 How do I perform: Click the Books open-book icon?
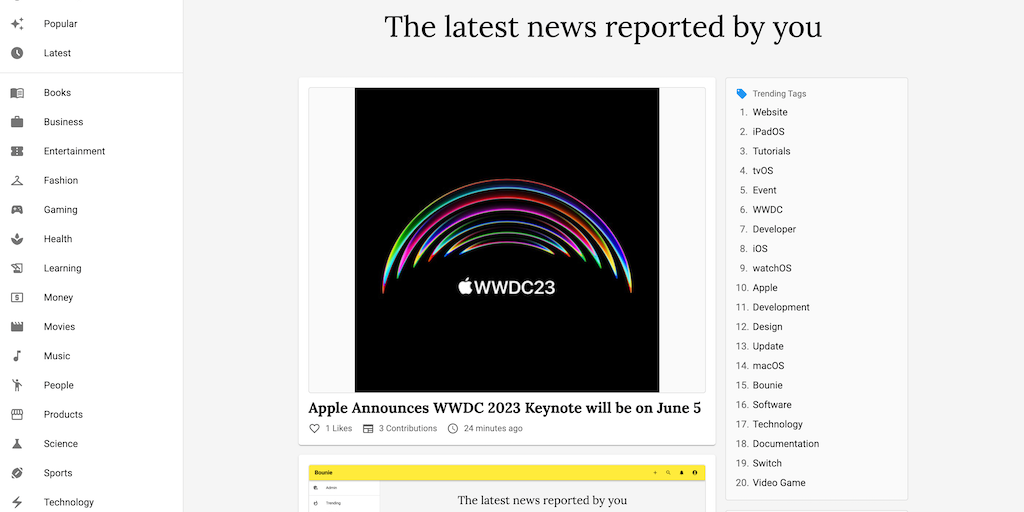[x=17, y=93]
